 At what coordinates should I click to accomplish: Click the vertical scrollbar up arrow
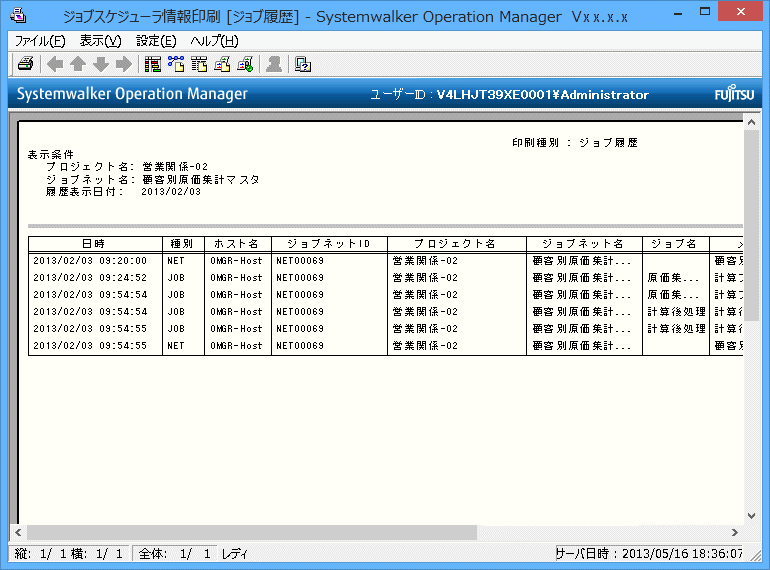click(x=751, y=122)
